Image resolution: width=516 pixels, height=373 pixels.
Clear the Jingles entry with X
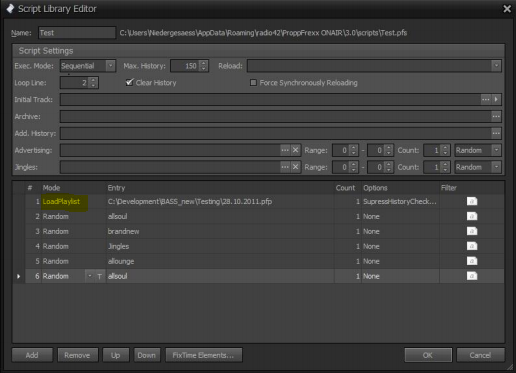(x=295, y=167)
